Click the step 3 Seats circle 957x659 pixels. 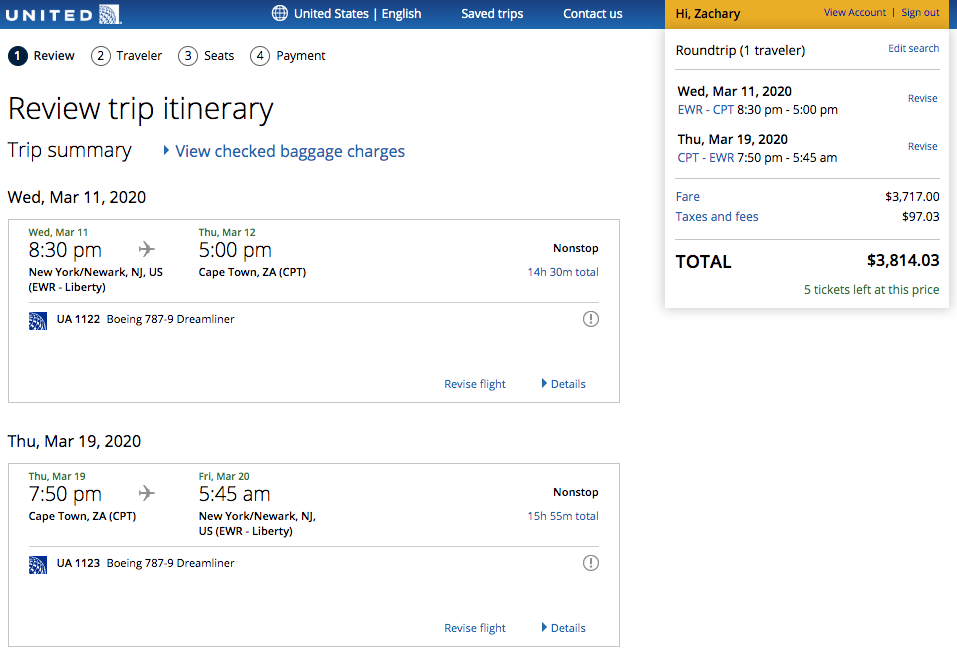click(188, 56)
